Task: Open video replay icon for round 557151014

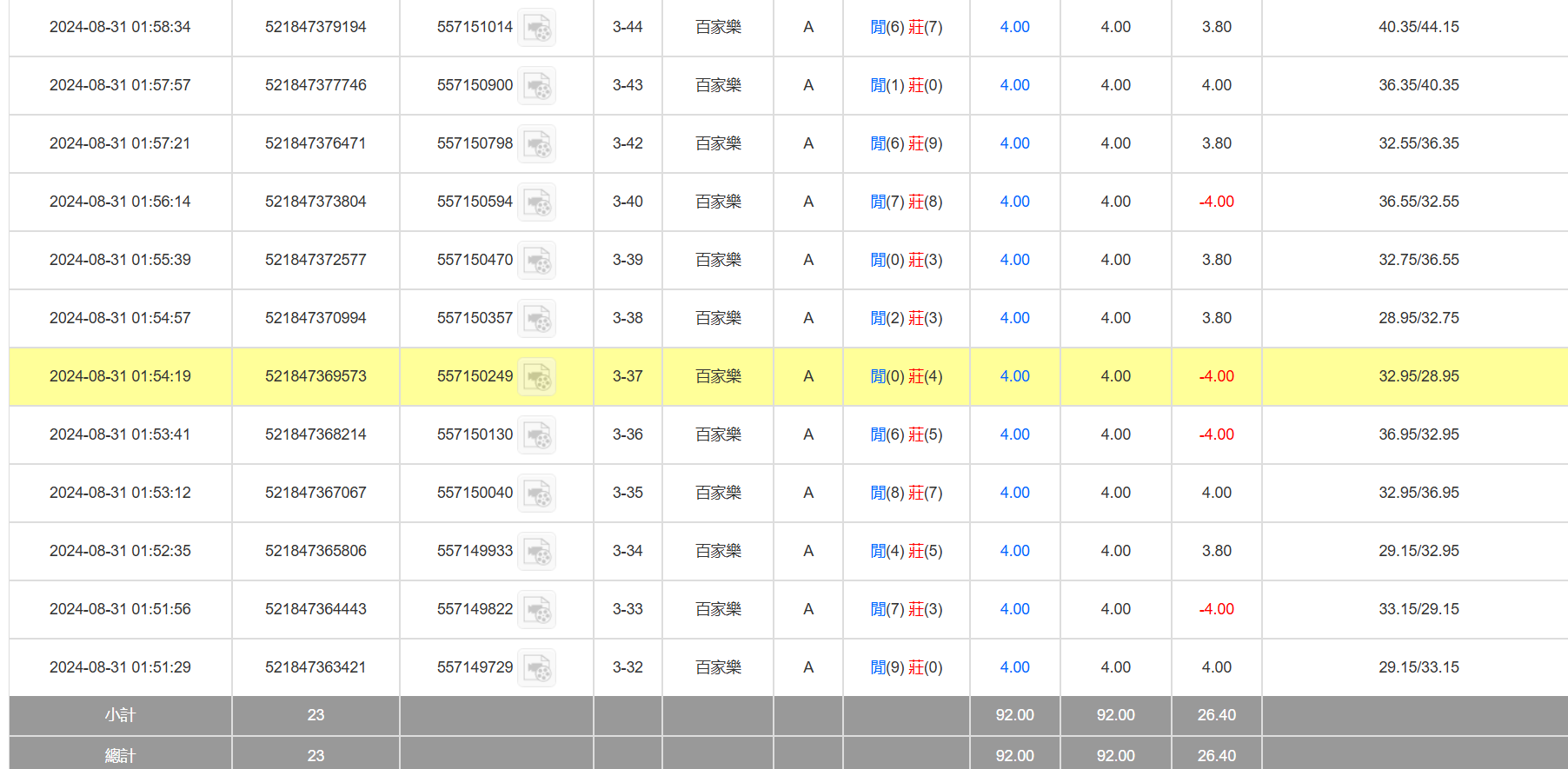Action: coord(536,28)
